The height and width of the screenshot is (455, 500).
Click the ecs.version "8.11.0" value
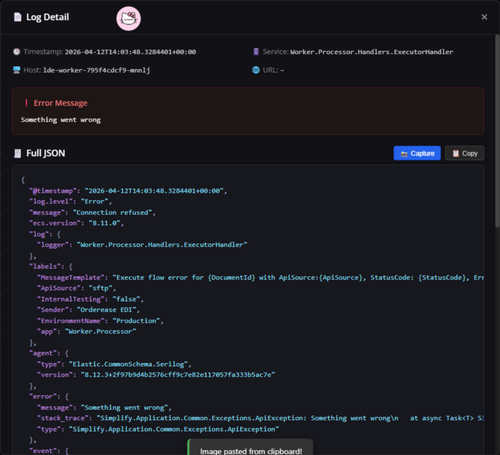point(104,223)
